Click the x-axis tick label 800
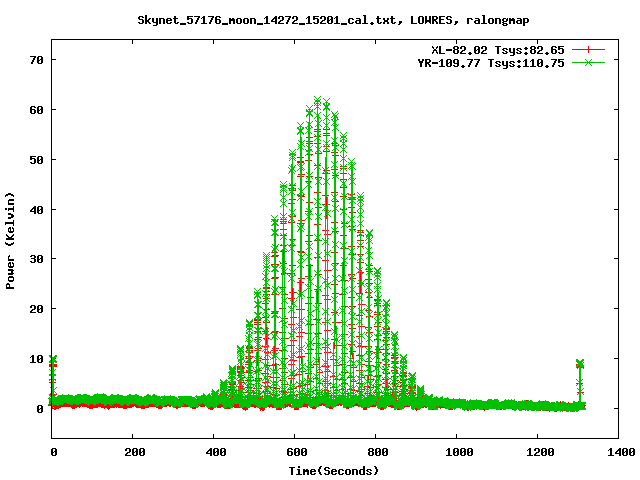The width and height of the screenshot is (640, 480). pyautogui.click(x=378, y=452)
